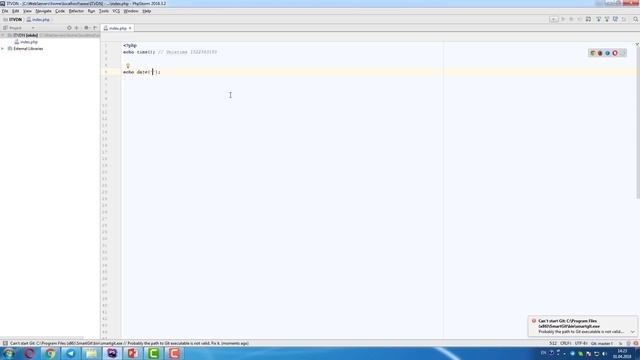This screenshot has width=640, height=360.
Task: Open Git master branch widget
Action: (602, 343)
